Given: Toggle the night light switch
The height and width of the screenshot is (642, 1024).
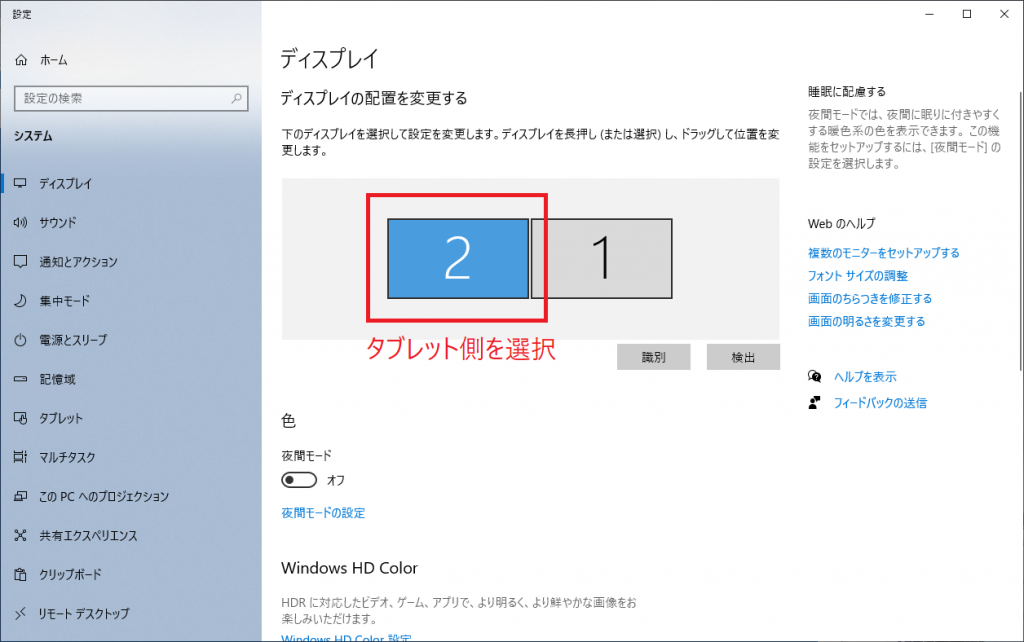Looking at the screenshot, I should click(299, 480).
